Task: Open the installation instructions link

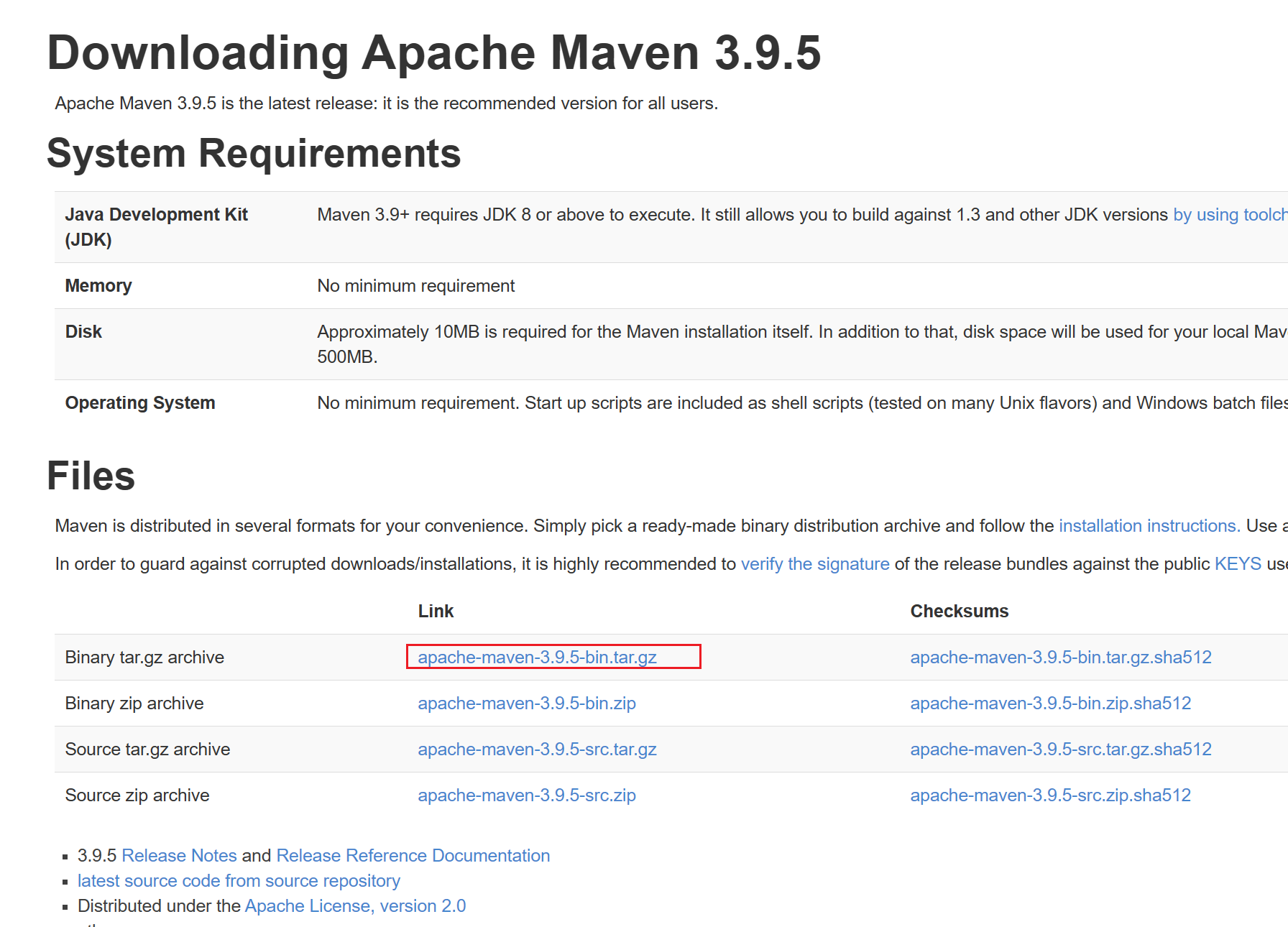Action: [x=1149, y=526]
